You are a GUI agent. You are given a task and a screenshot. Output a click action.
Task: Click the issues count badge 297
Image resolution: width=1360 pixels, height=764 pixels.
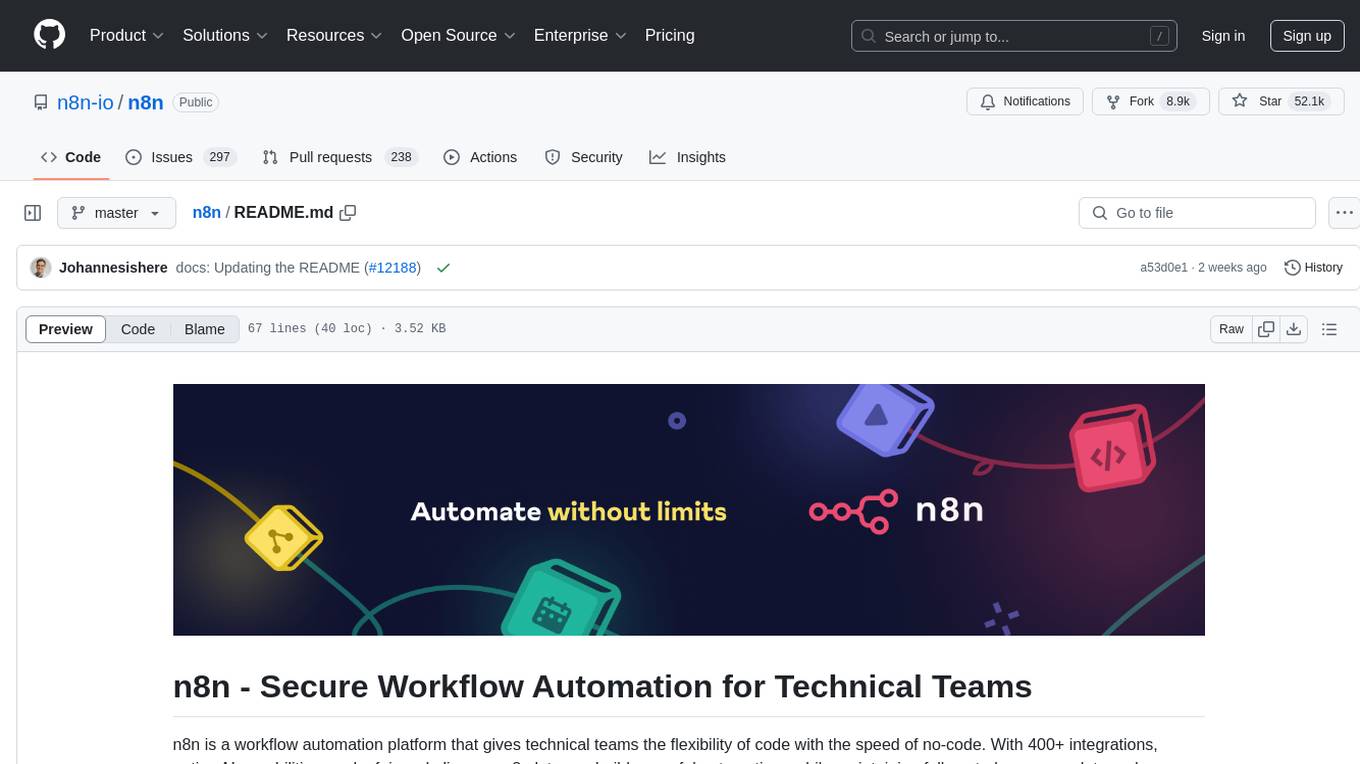tap(220, 157)
